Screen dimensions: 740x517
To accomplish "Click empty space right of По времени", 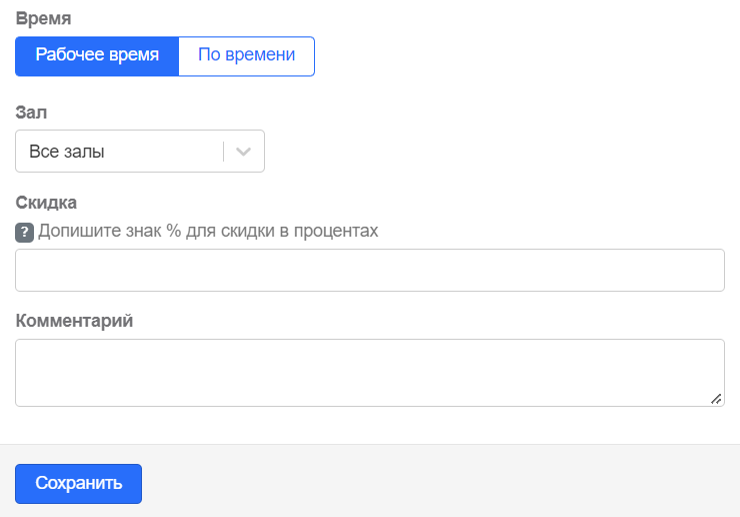I will tap(519, 56).
